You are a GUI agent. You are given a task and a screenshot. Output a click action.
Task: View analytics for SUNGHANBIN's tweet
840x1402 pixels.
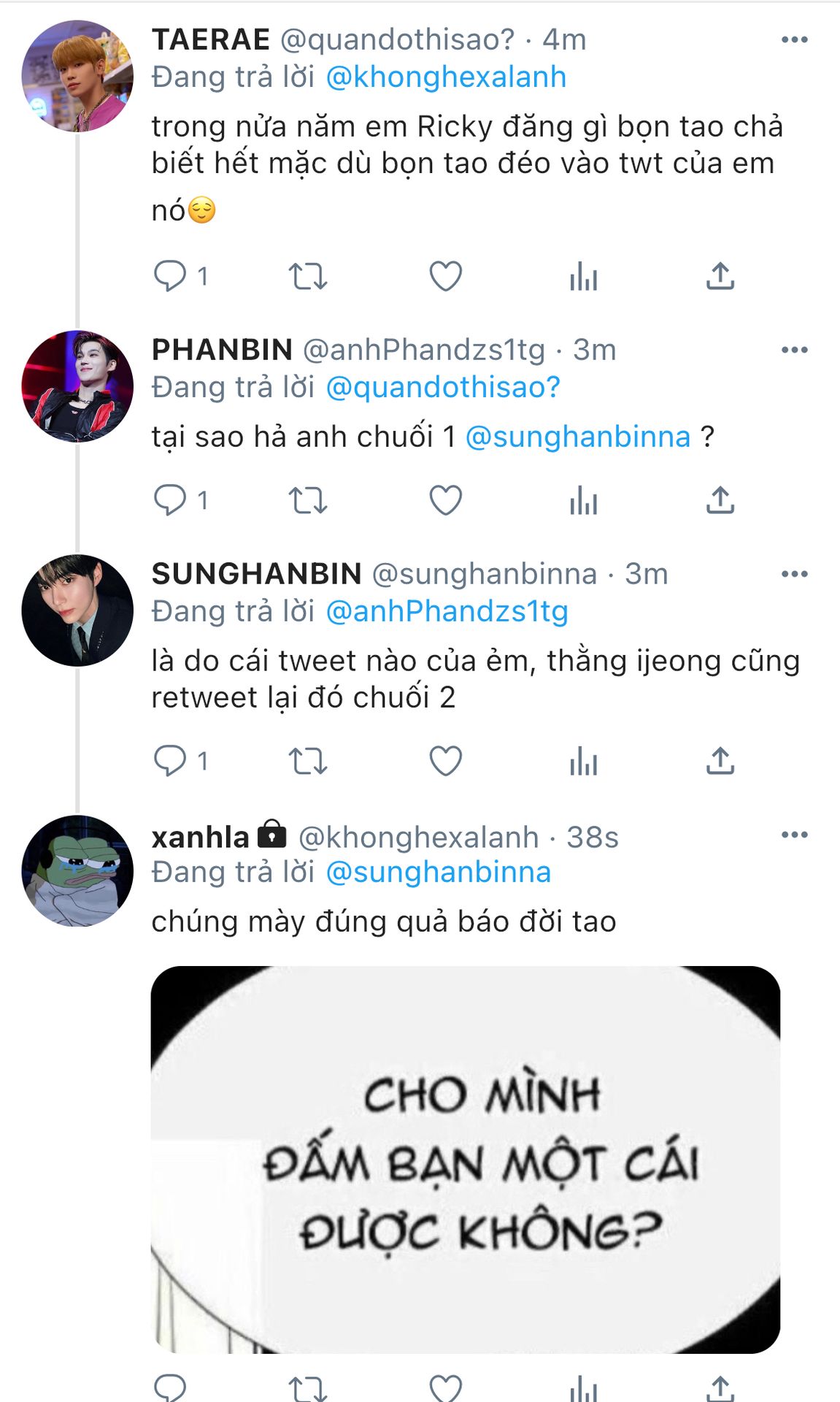coord(583,762)
